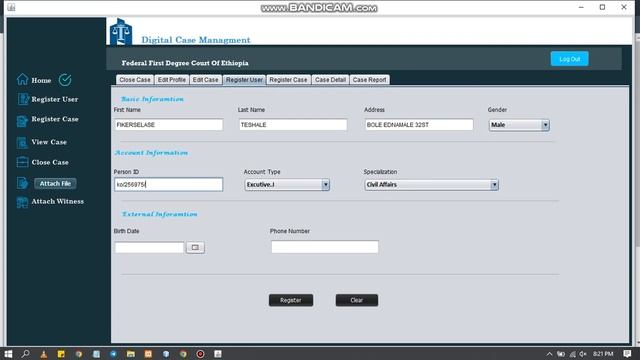The height and width of the screenshot is (360, 640).
Task: Click the checkmark circle icon beside Home
Action: coord(65,80)
